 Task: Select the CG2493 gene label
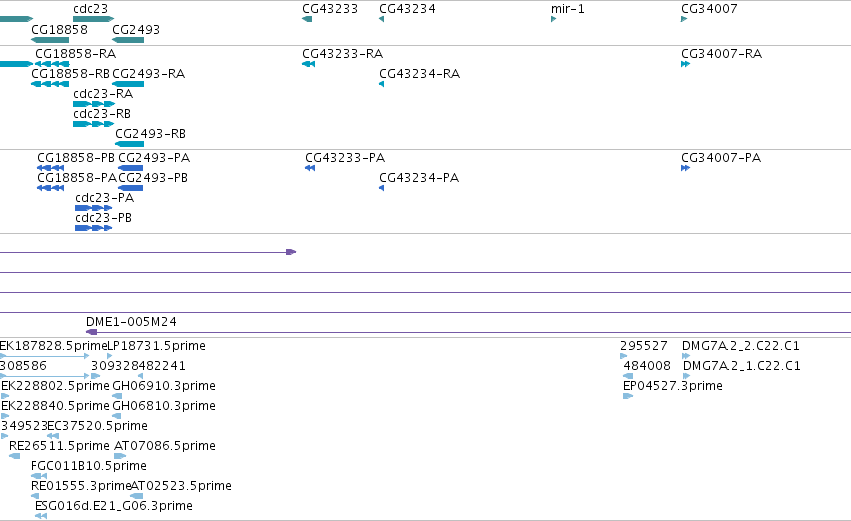(x=136, y=29)
